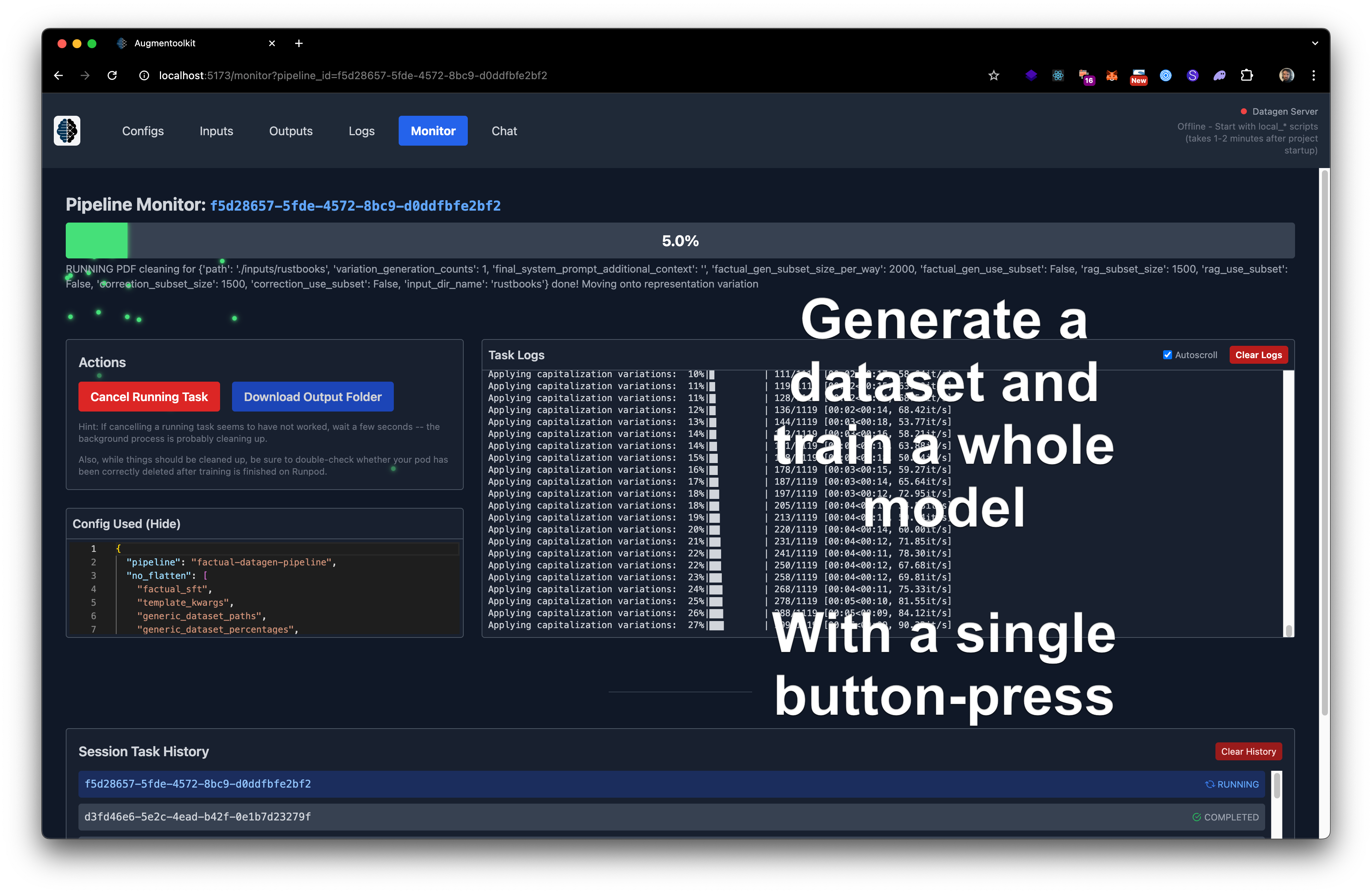Screen dimensions: 1372x894
Task: Bookmark the page with the star icon
Action: (x=994, y=75)
